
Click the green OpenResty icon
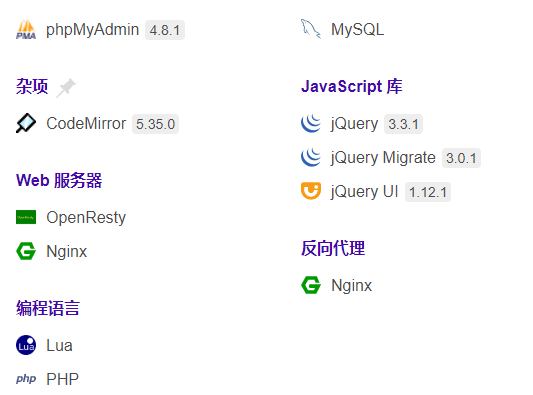tap(26, 217)
